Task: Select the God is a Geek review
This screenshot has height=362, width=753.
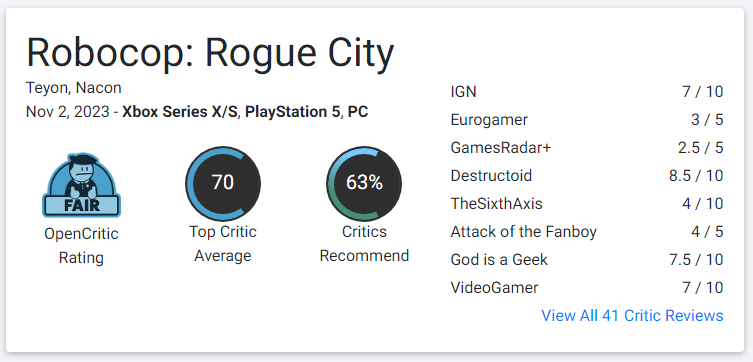Action: pos(586,260)
